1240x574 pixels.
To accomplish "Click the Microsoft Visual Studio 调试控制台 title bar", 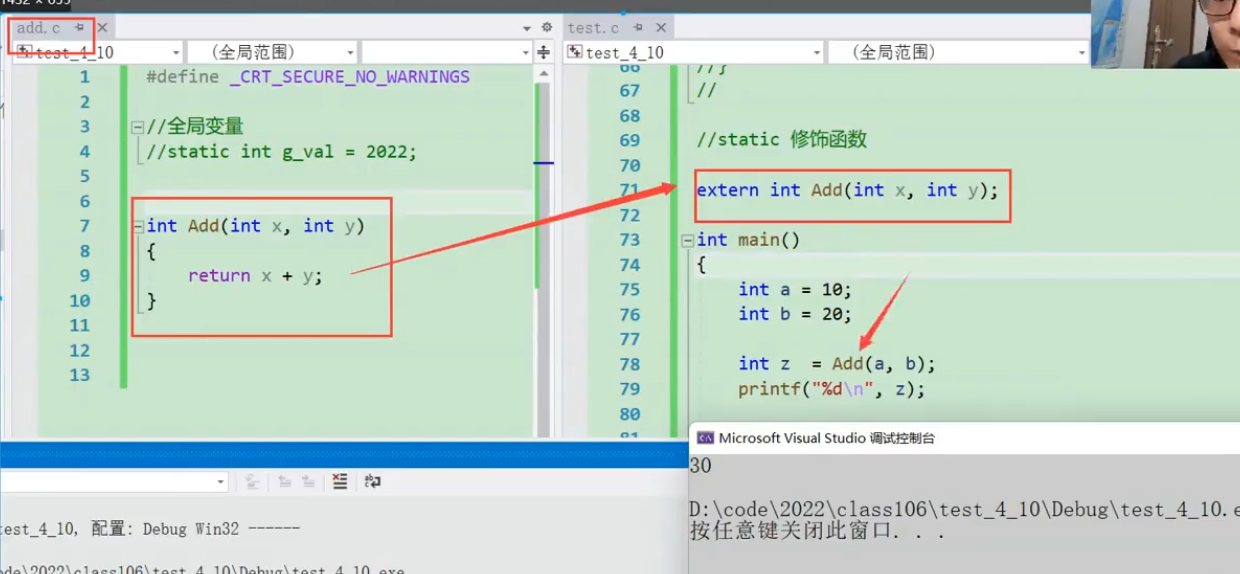I will click(964, 438).
